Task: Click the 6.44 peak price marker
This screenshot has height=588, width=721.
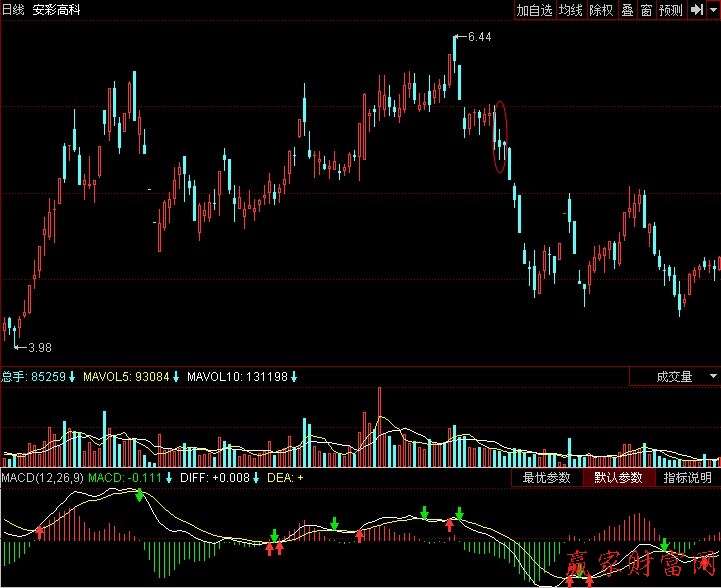Action: tap(479, 37)
